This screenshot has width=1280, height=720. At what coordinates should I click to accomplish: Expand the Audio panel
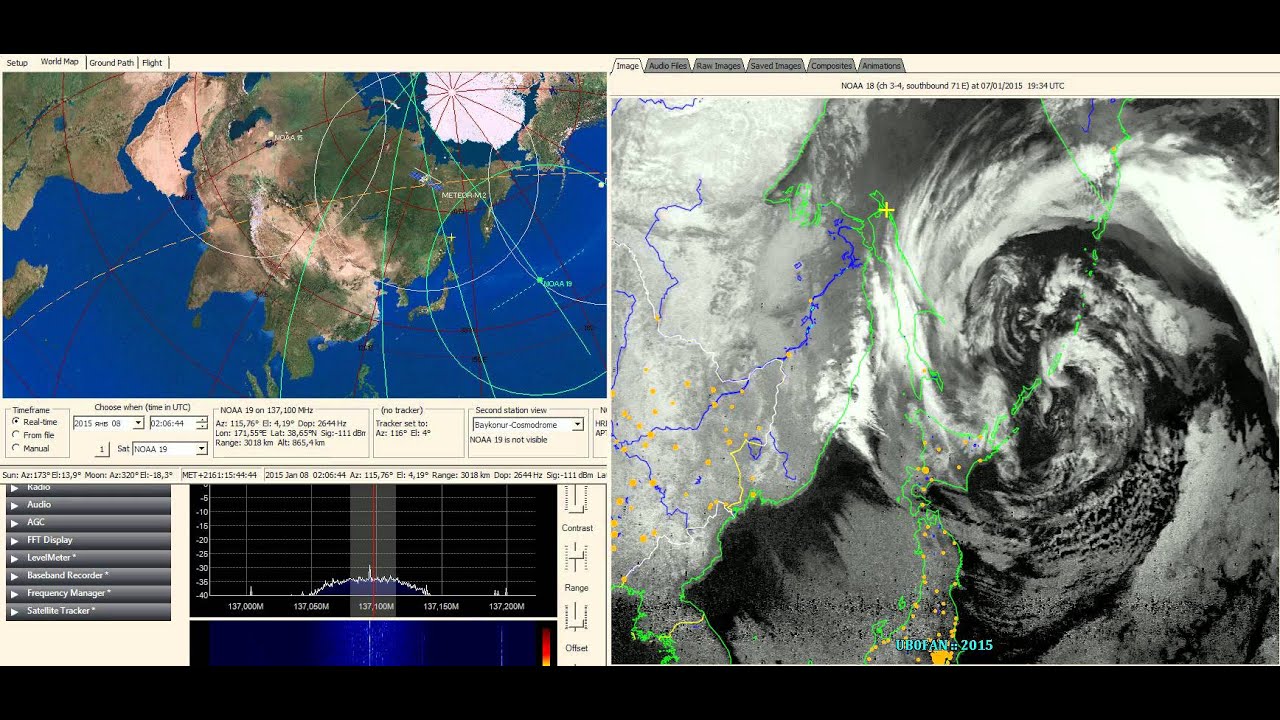pyautogui.click(x=88, y=504)
